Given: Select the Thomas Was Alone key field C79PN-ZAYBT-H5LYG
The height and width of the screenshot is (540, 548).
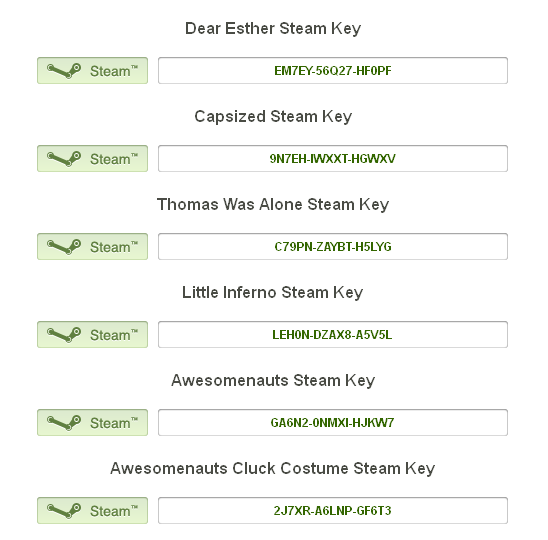Looking at the screenshot, I should point(333,247).
